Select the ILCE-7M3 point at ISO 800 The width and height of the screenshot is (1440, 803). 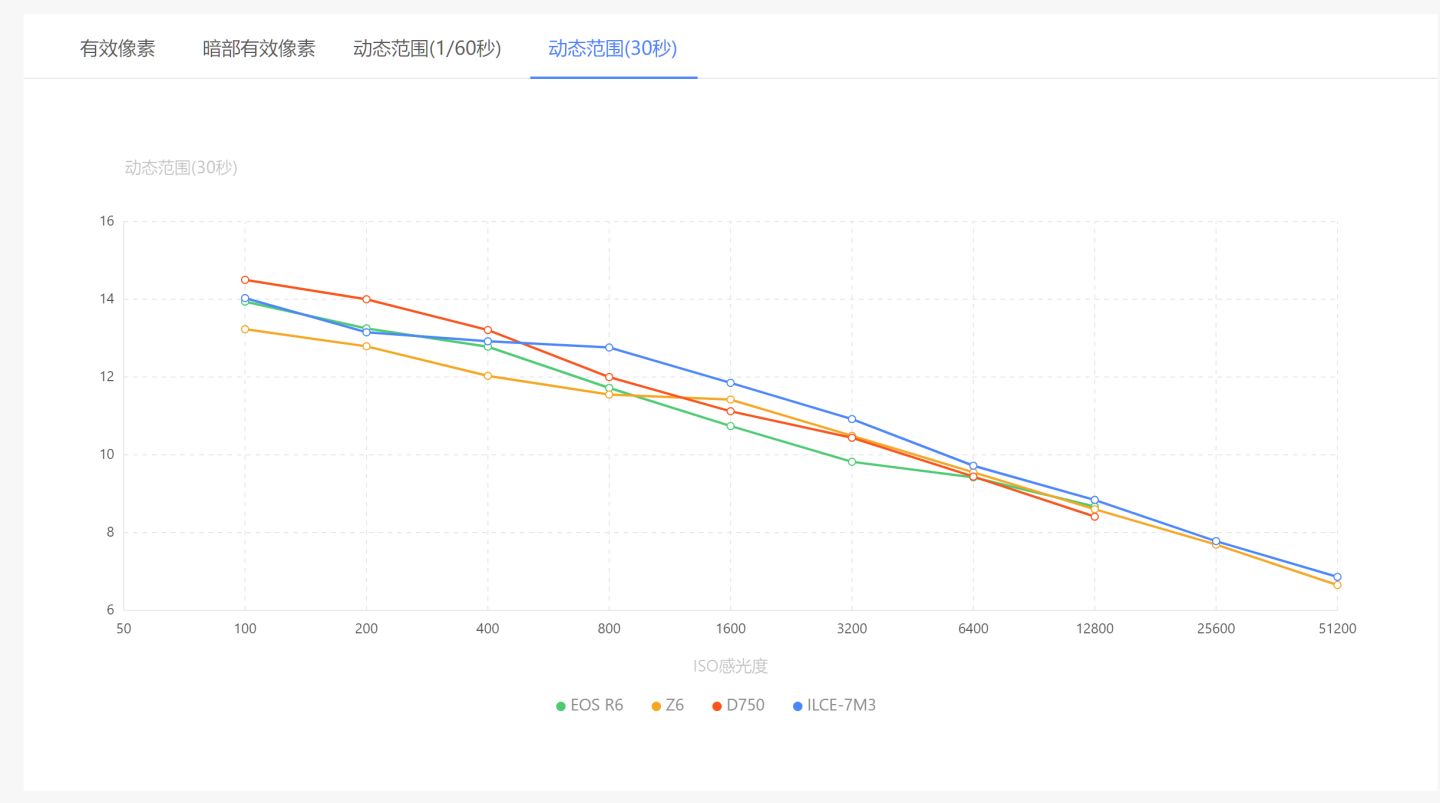(609, 347)
